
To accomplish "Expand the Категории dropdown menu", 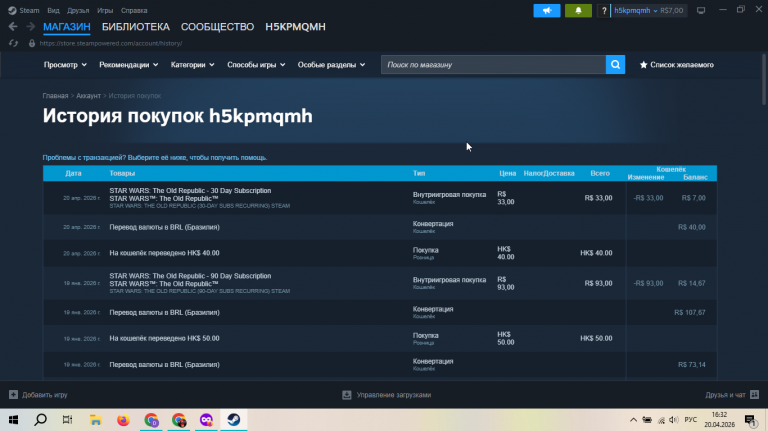I will (192, 65).
